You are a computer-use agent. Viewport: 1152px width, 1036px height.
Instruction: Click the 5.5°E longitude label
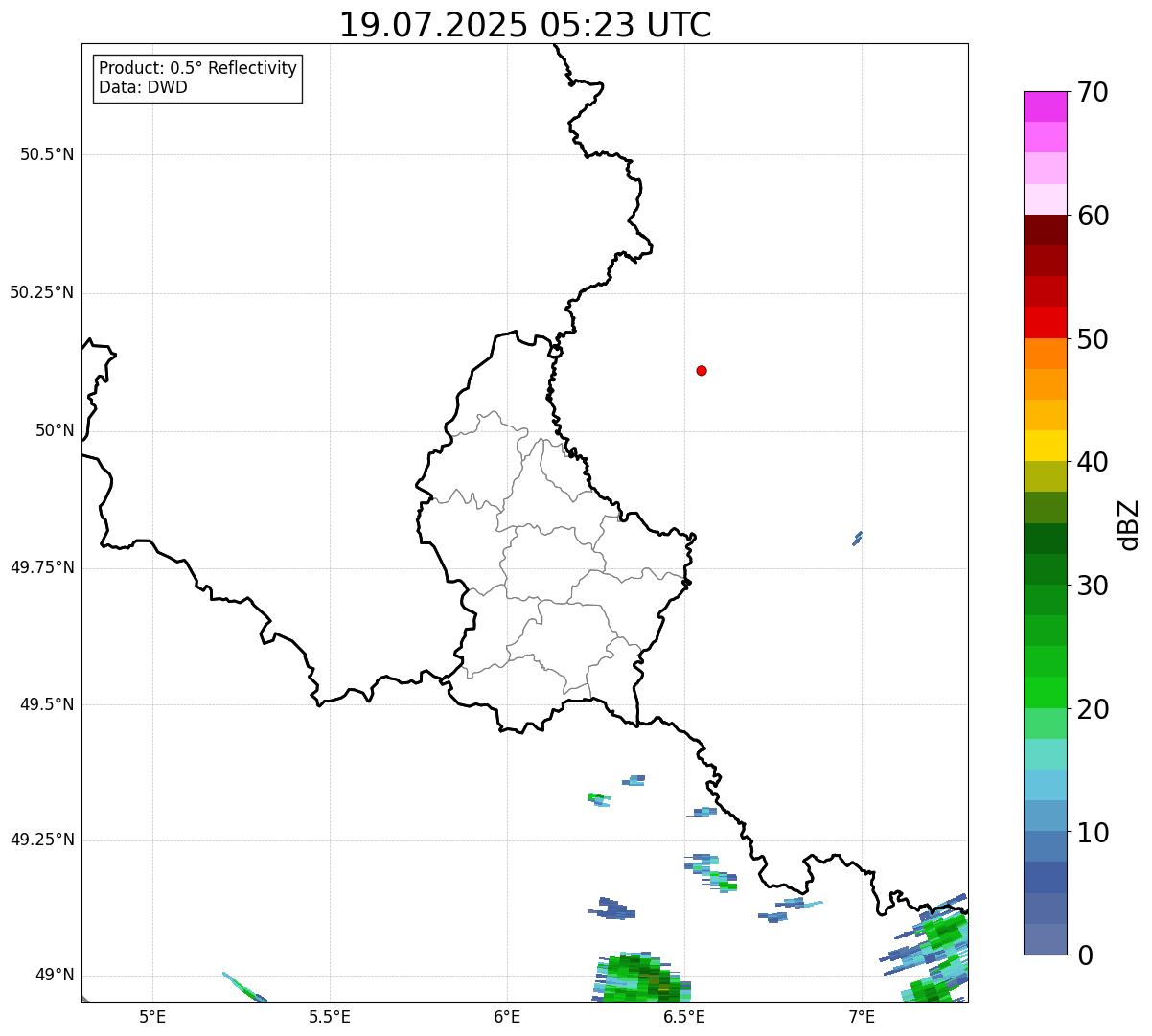click(330, 1016)
